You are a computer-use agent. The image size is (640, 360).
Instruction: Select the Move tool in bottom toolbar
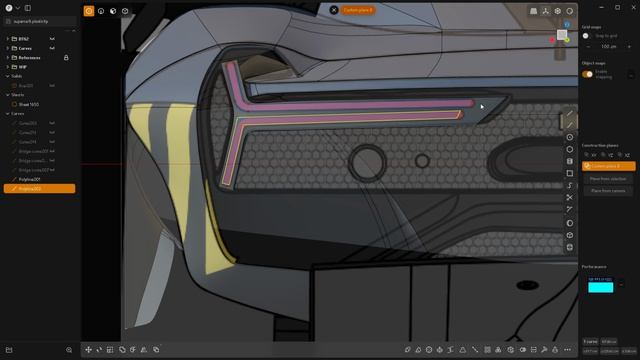point(88,349)
